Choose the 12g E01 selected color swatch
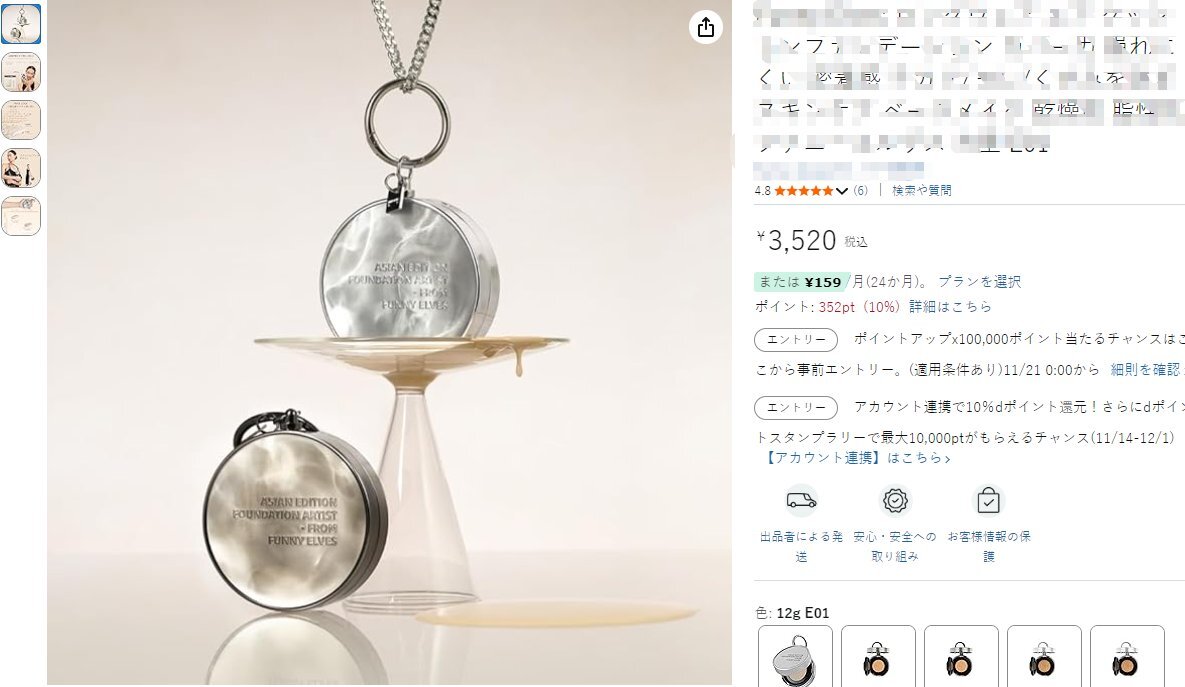 pyautogui.click(x=795, y=656)
